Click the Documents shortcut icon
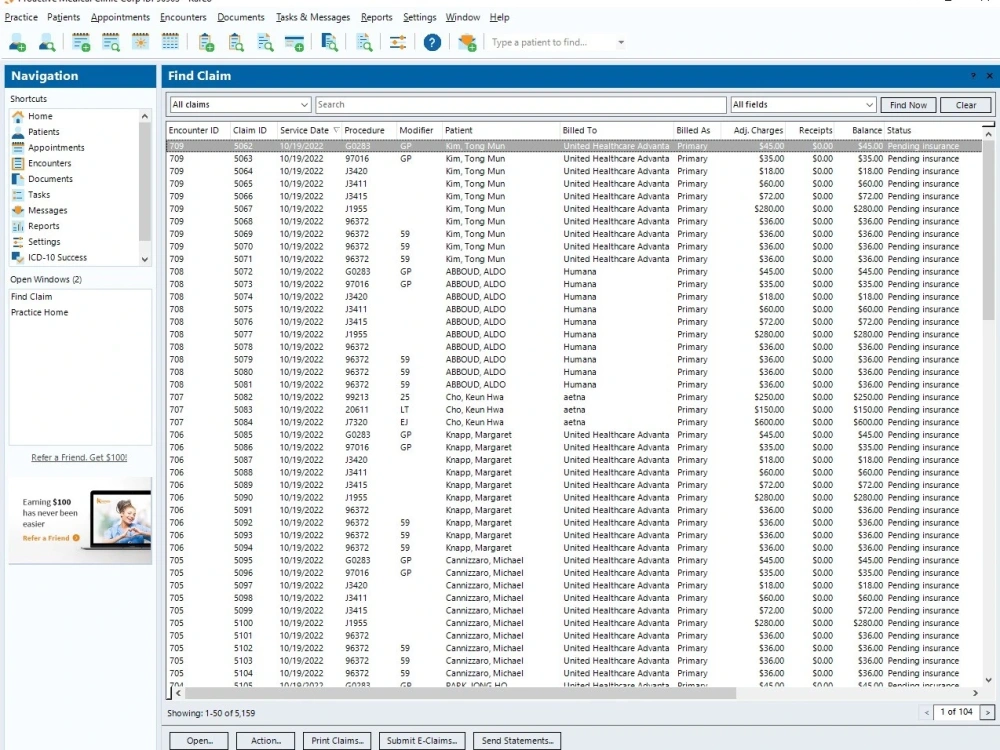Screen dimensions: 1000x750 (18, 179)
